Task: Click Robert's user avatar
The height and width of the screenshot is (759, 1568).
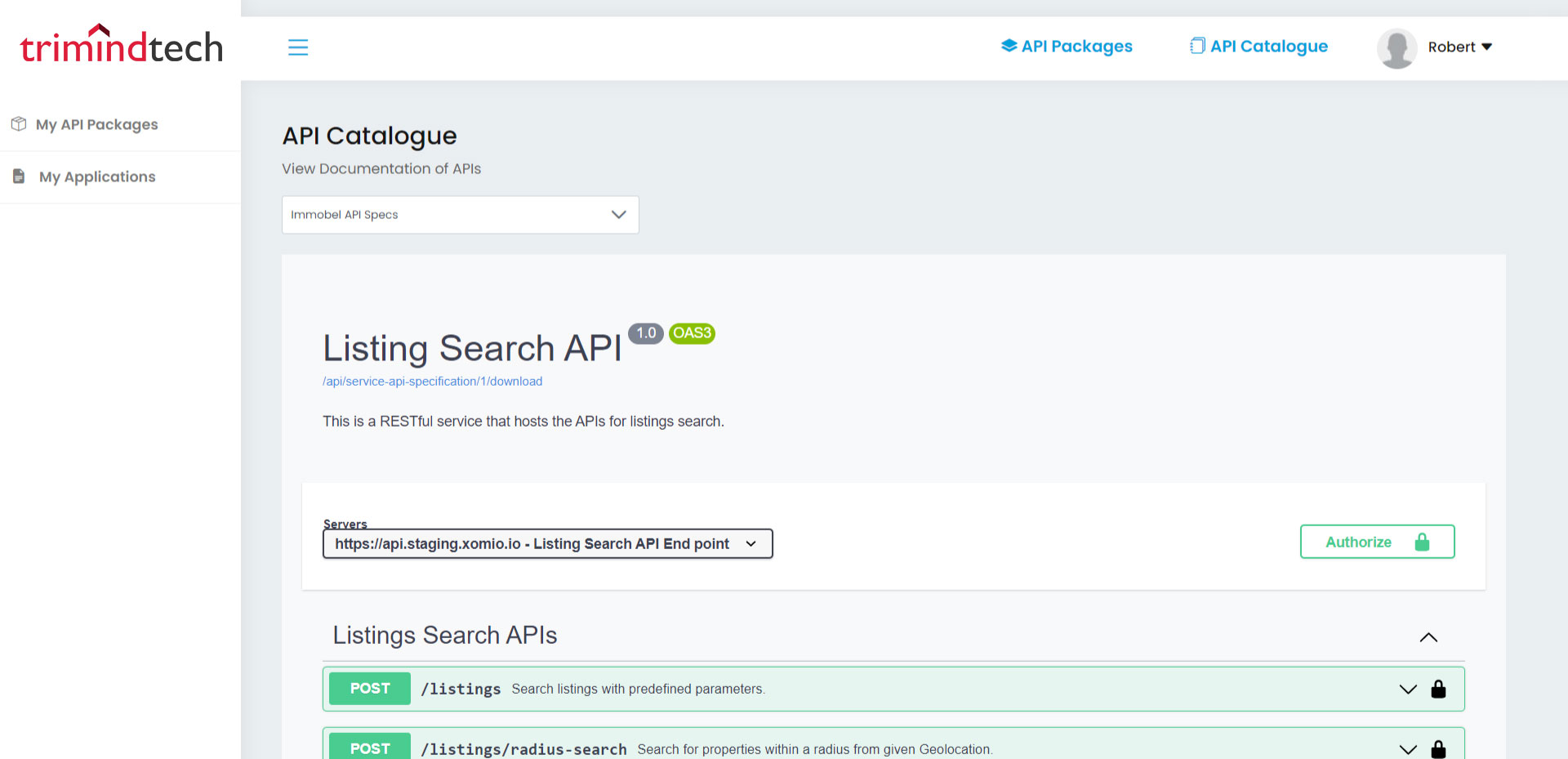Action: (1396, 48)
